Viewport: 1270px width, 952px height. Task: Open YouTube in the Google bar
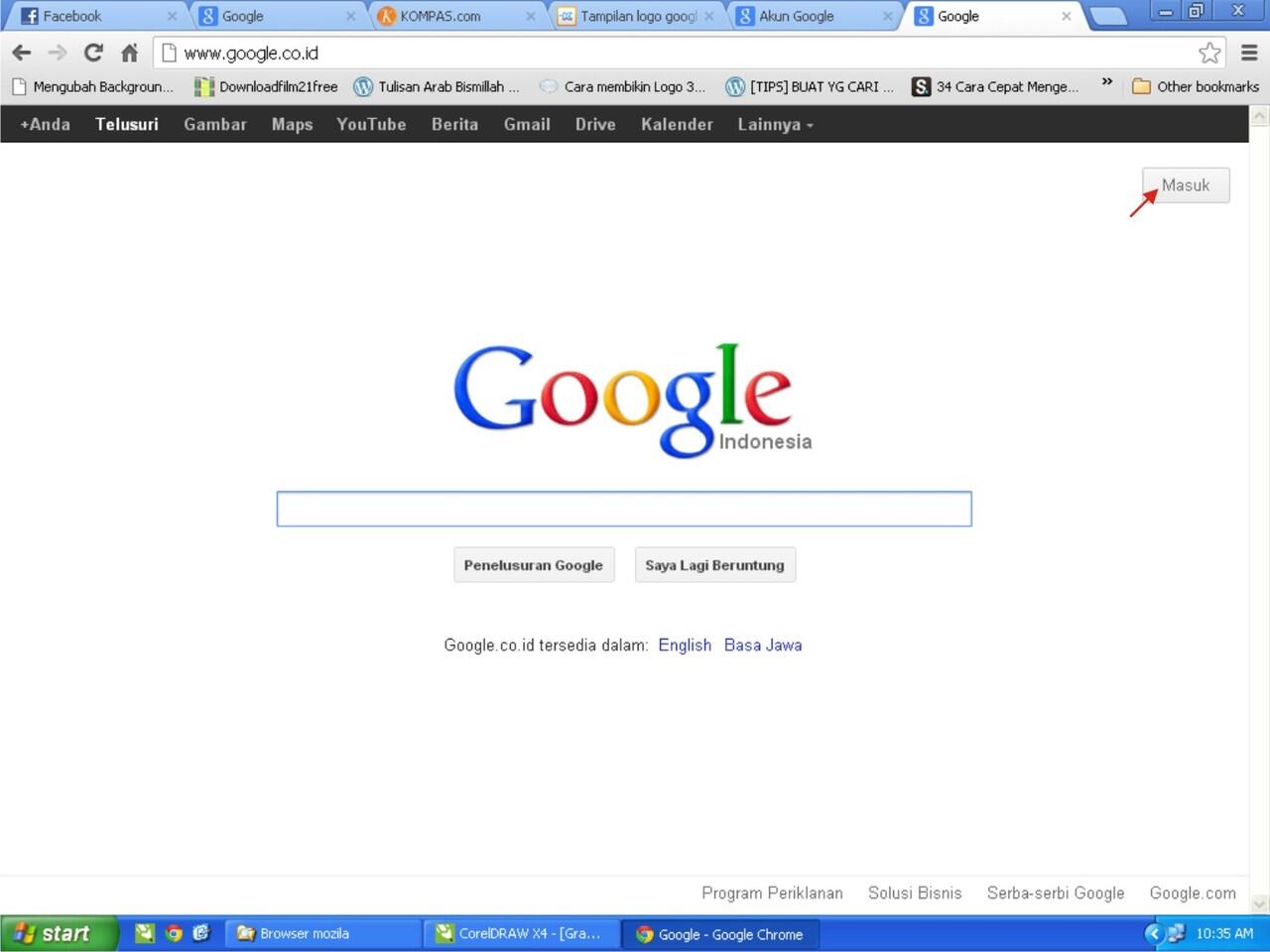click(371, 124)
